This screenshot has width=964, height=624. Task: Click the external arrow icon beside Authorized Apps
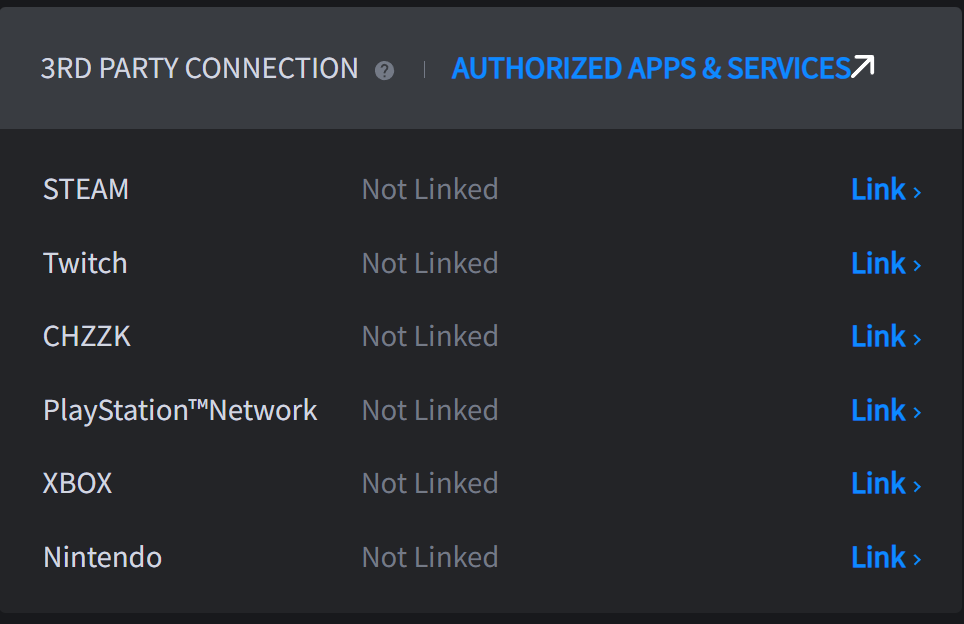click(x=863, y=67)
